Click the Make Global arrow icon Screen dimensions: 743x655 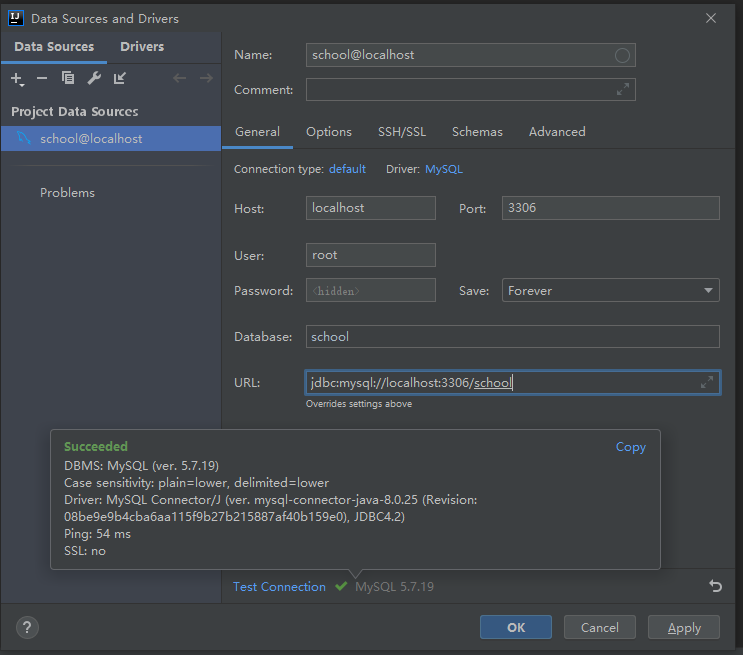pyautogui.click(x=120, y=78)
